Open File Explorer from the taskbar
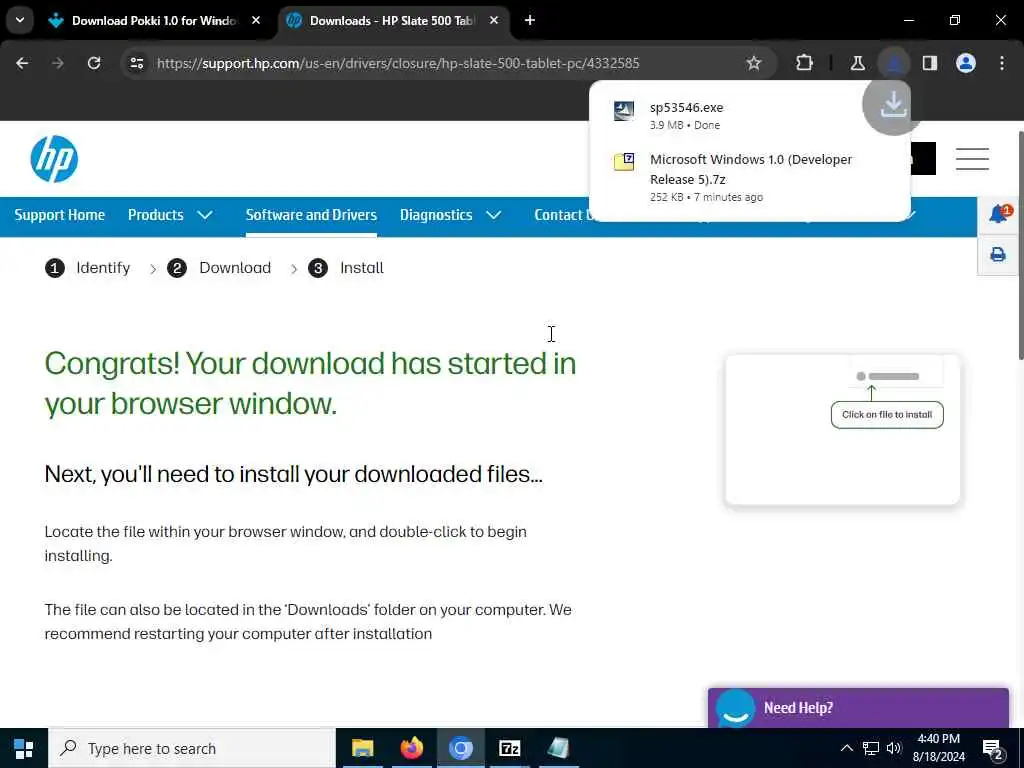1024x768 pixels. (x=362, y=748)
